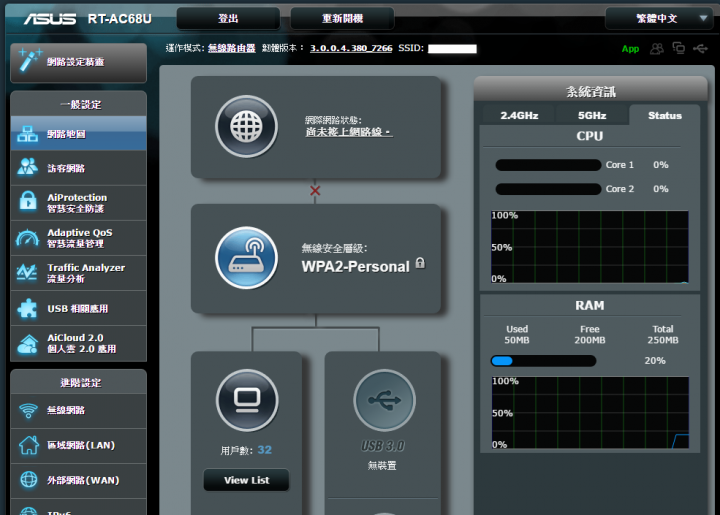Open Network Map menu item 網路地圖
Screen dimensions: 720x515
pyautogui.click(x=79, y=134)
